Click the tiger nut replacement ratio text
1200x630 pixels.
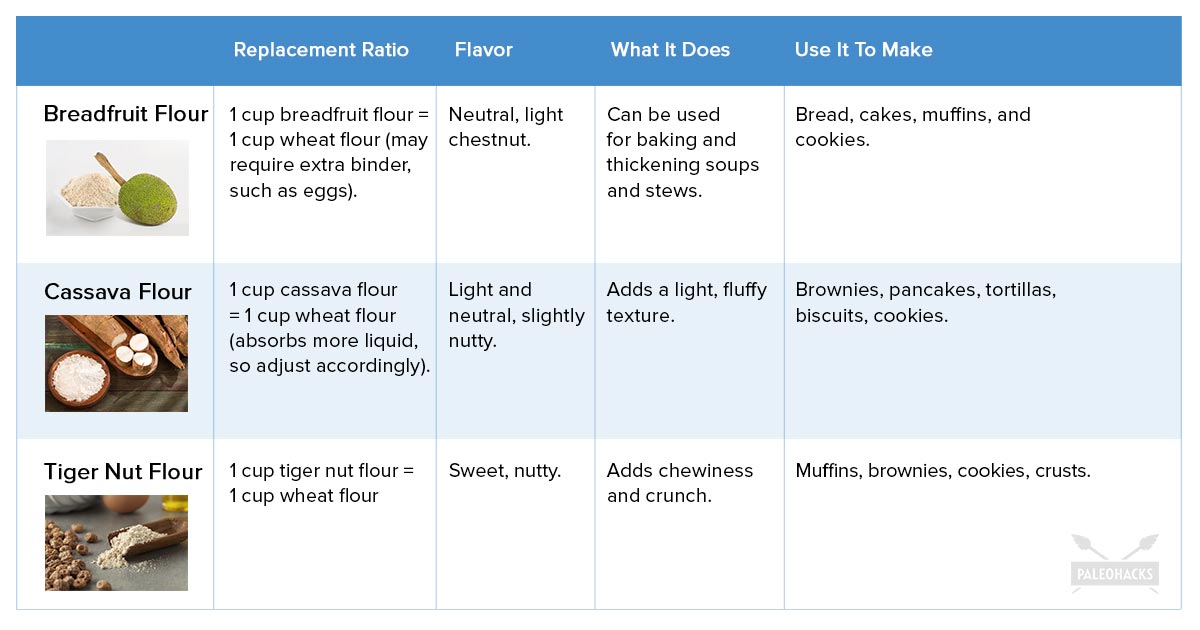pos(321,483)
